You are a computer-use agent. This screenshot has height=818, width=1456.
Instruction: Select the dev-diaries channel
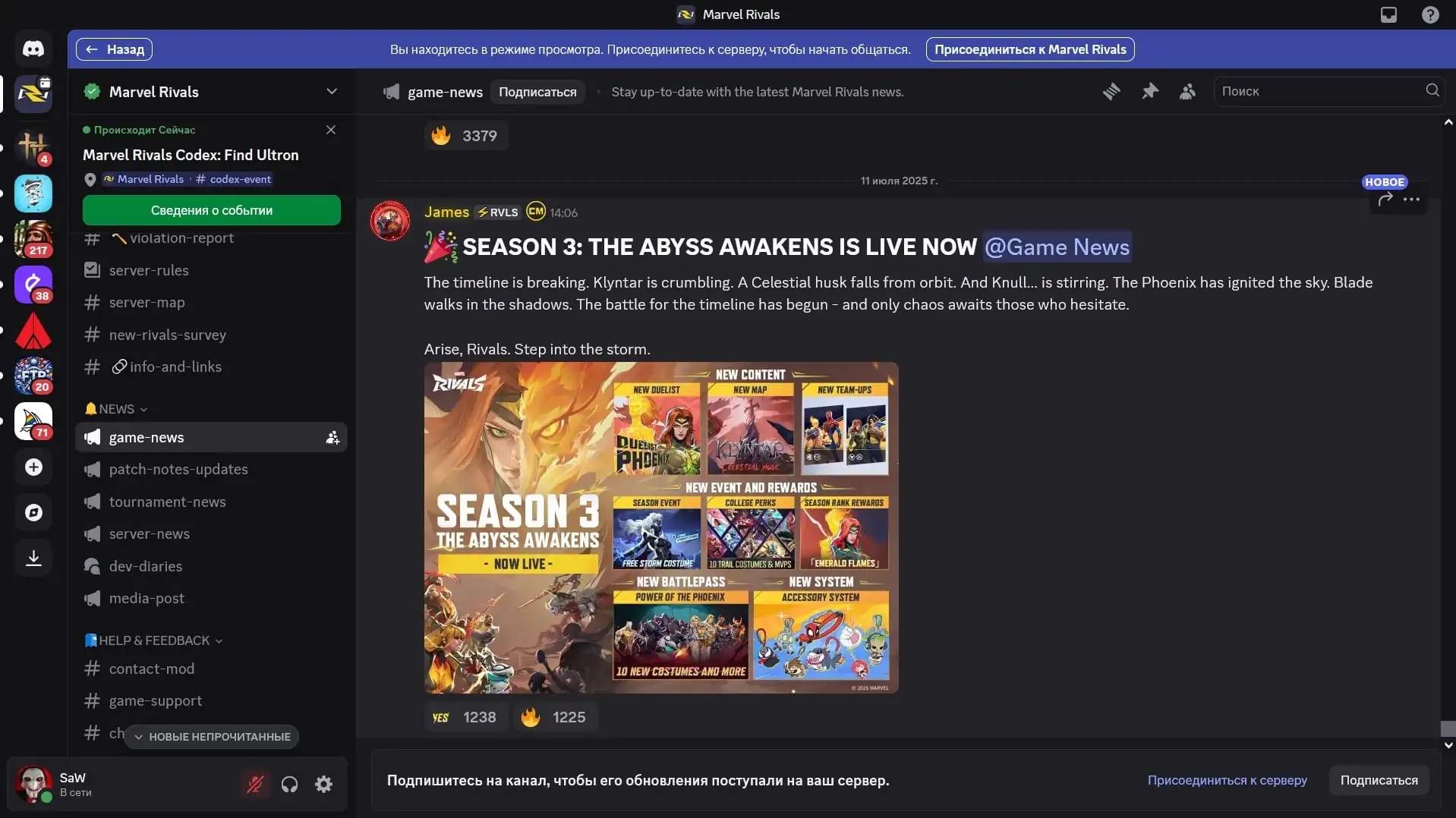(146, 566)
